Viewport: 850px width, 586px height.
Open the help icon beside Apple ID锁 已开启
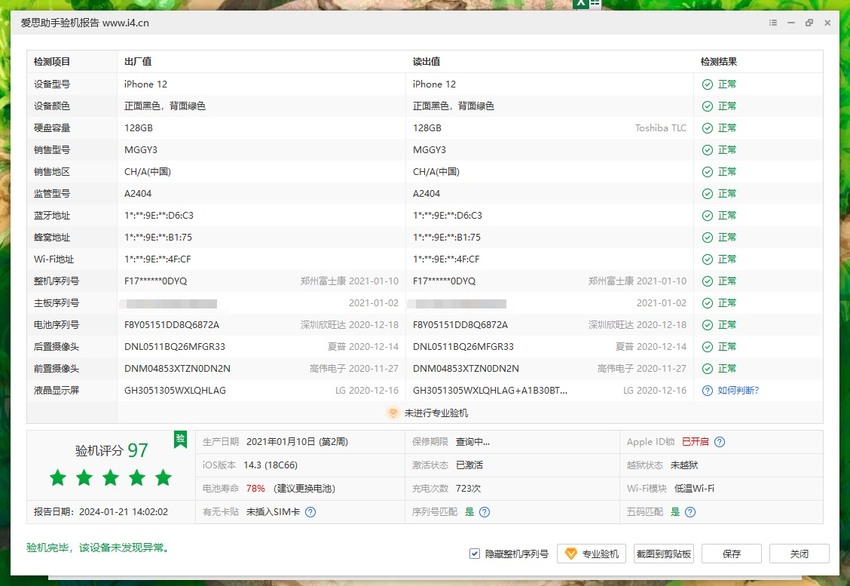(x=719, y=442)
